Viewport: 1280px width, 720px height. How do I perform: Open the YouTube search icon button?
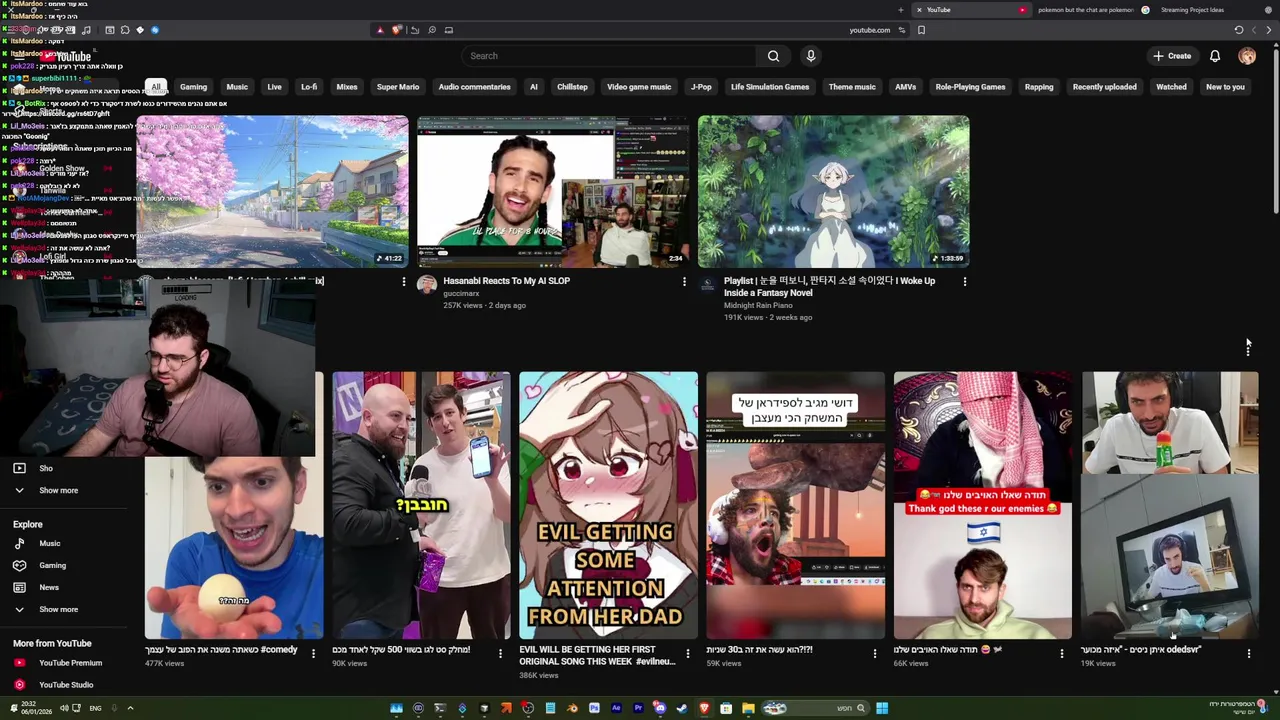click(773, 56)
